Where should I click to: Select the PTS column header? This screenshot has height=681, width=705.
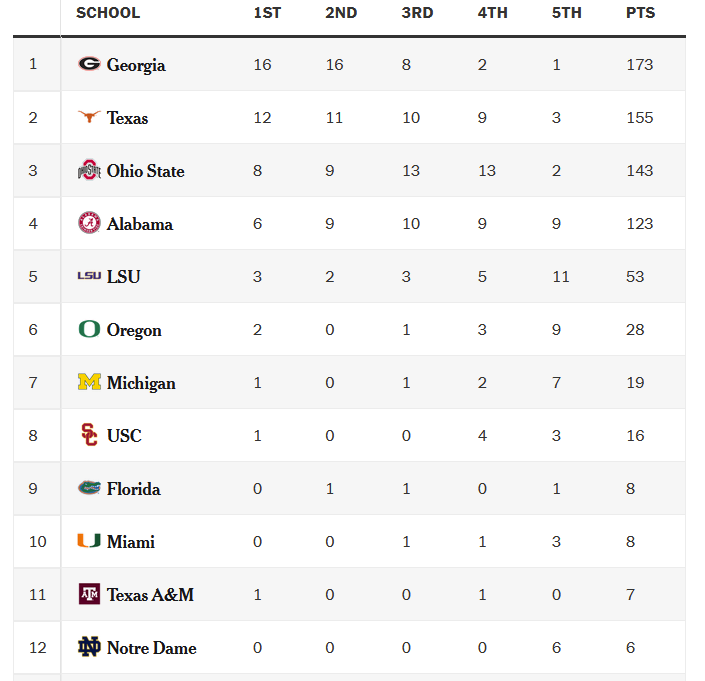[640, 13]
